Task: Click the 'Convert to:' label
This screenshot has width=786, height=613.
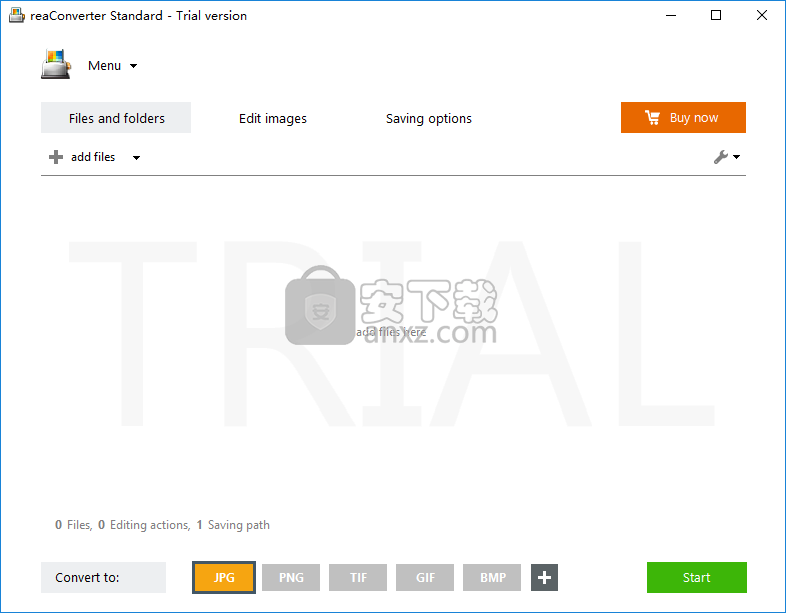Action: [87, 577]
